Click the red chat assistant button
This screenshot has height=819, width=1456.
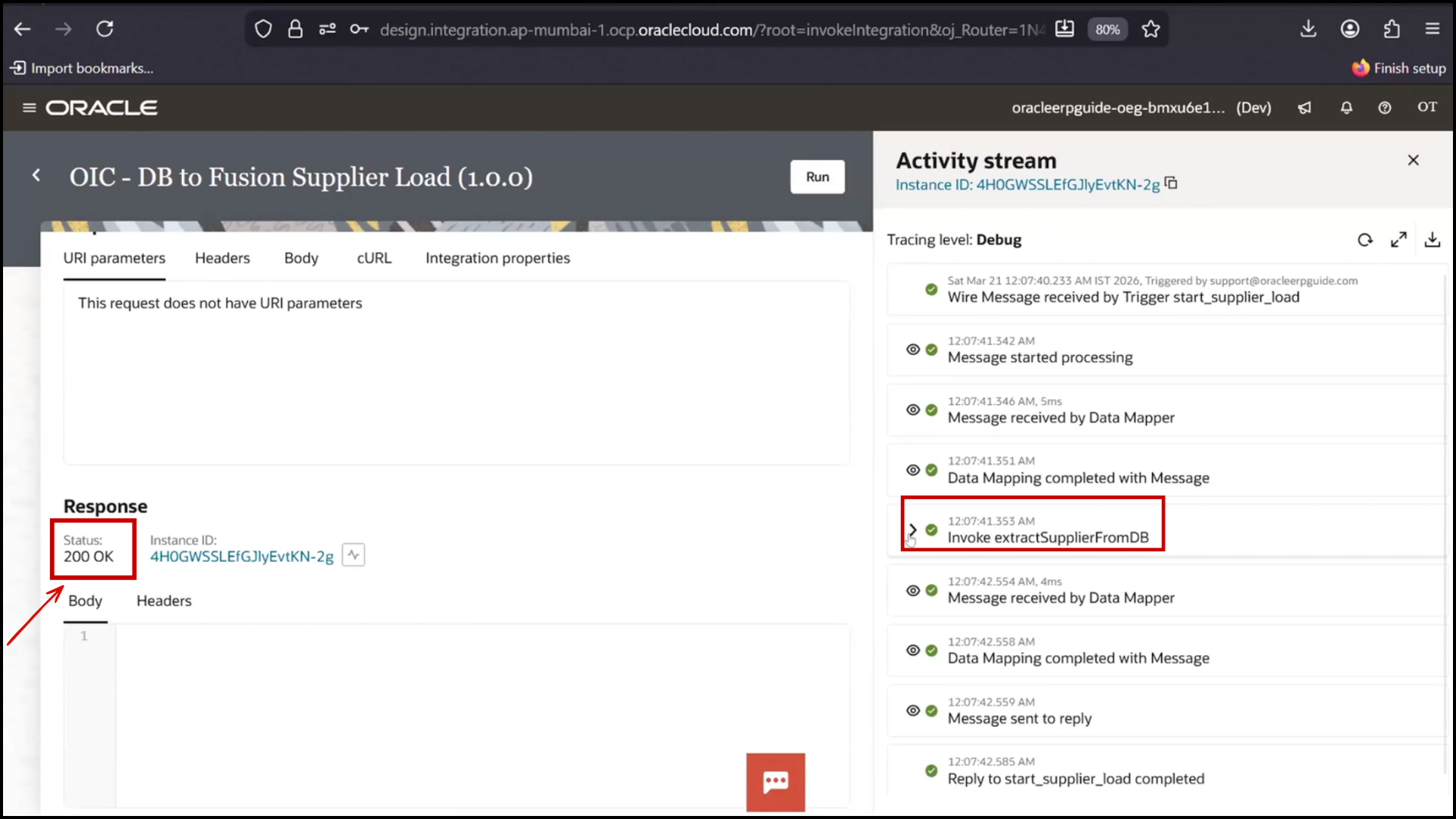pos(776,782)
